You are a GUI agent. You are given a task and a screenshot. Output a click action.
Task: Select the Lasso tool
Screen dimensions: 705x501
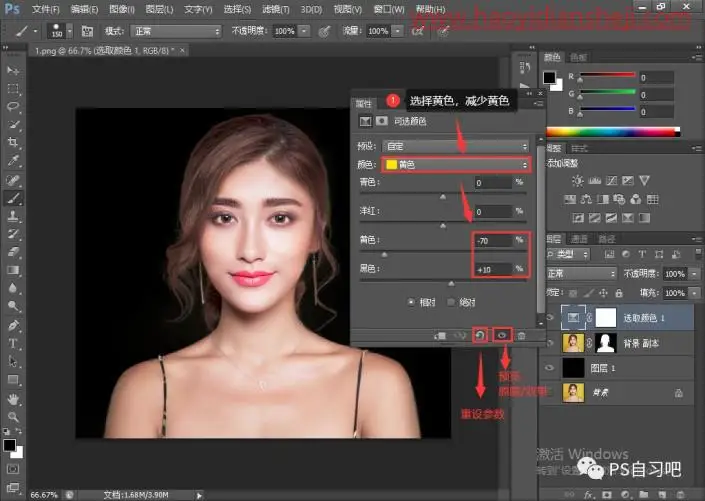(x=13, y=107)
